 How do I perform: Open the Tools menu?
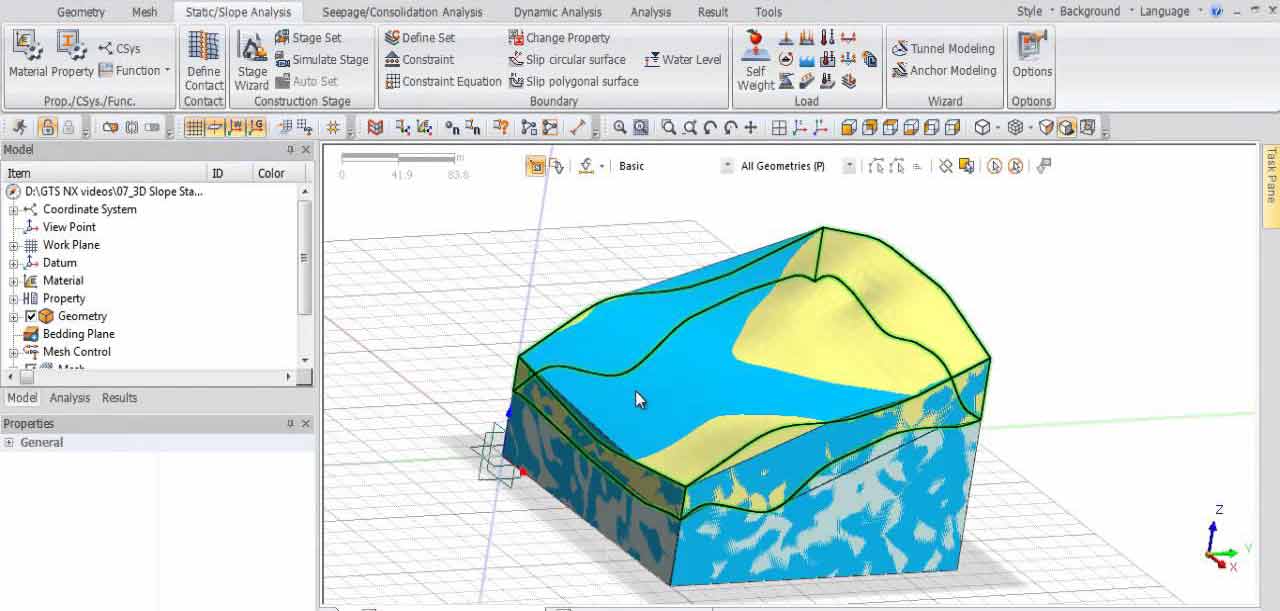(x=768, y=12)
